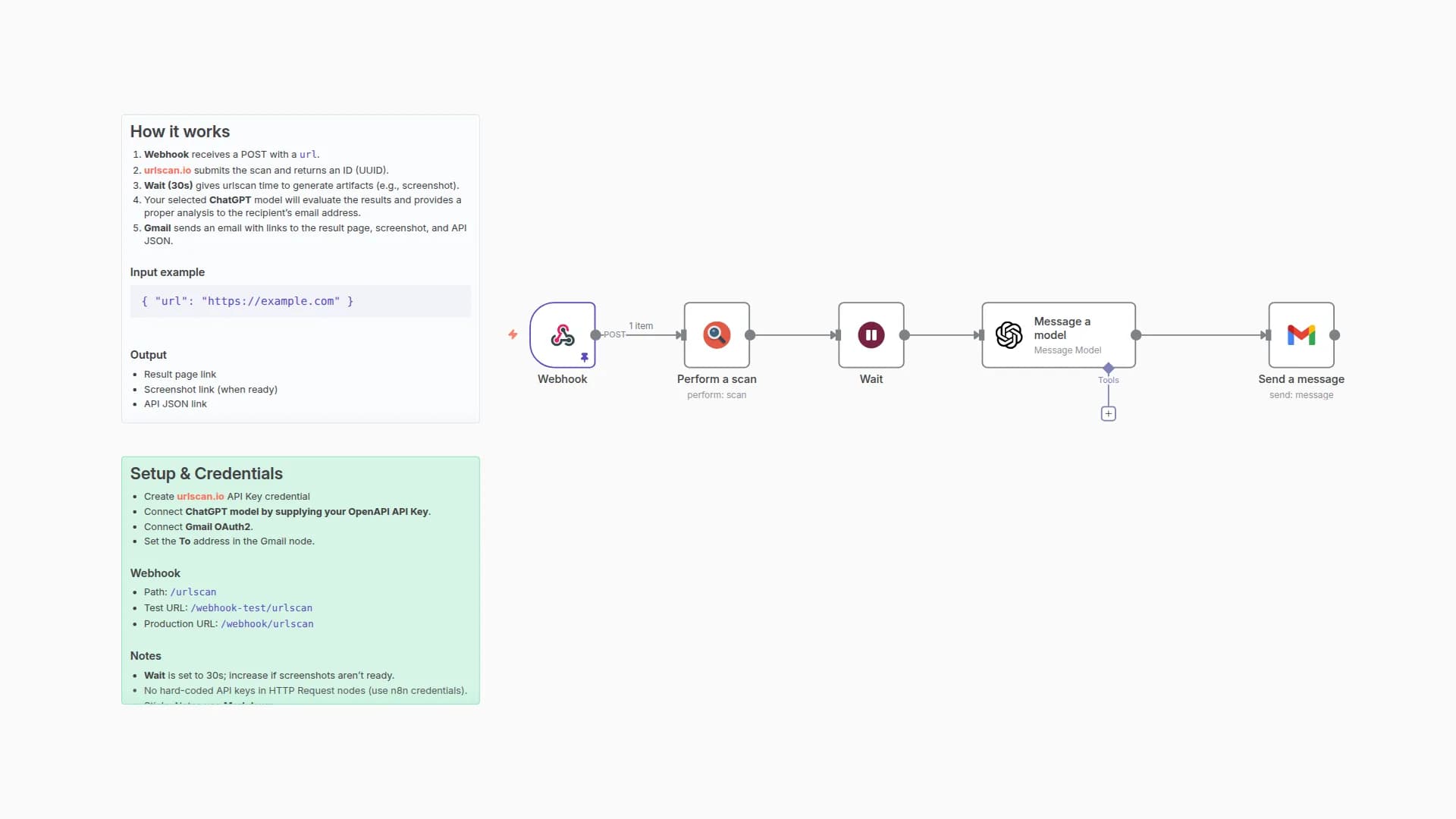This screenshot has width=1456, height=819.
Task: Click the url input example code block
Action: [x=248, y=301]
